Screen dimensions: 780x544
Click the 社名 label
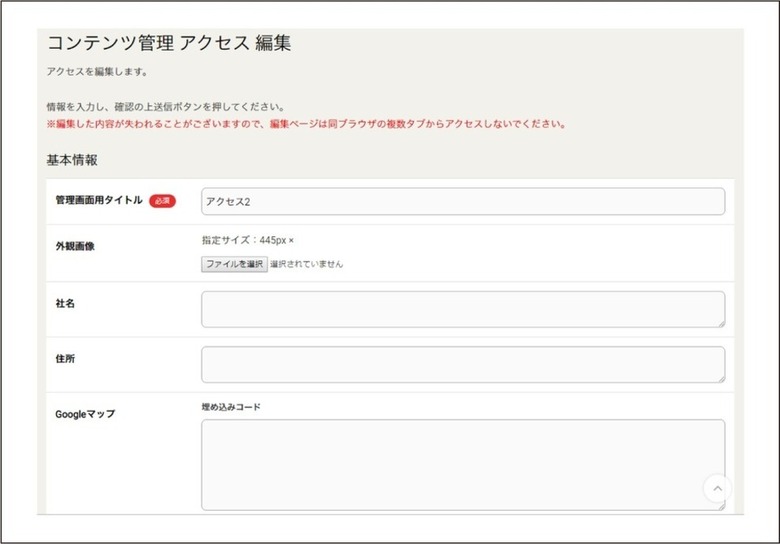(65, 303)
